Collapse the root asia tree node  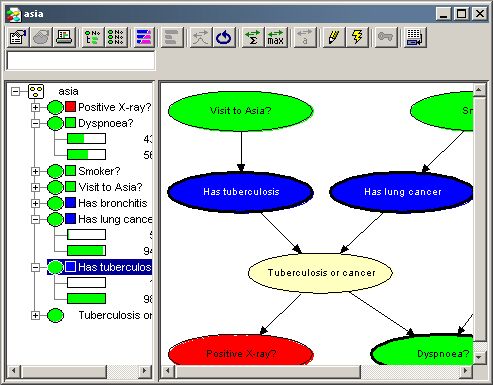point(16,91)
